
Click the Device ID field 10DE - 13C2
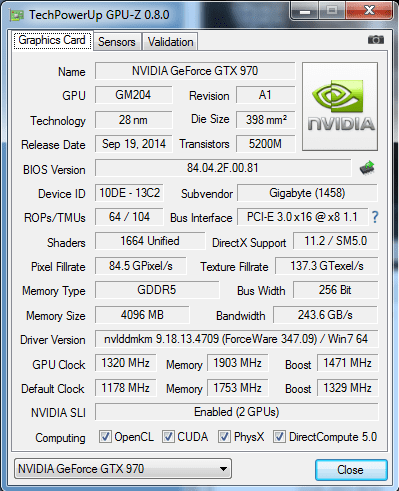pyautogui.click(x=129, y=193)
